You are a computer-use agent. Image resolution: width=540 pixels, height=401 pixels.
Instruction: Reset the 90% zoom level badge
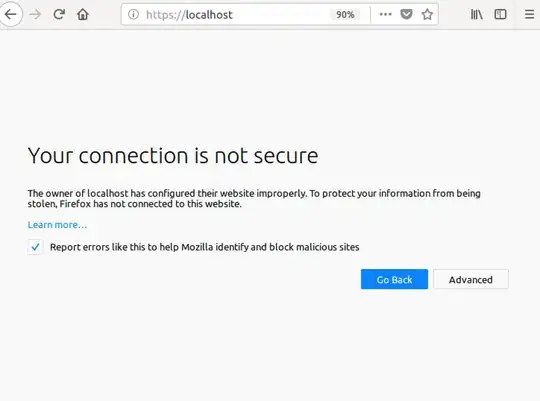click(345, 14)
